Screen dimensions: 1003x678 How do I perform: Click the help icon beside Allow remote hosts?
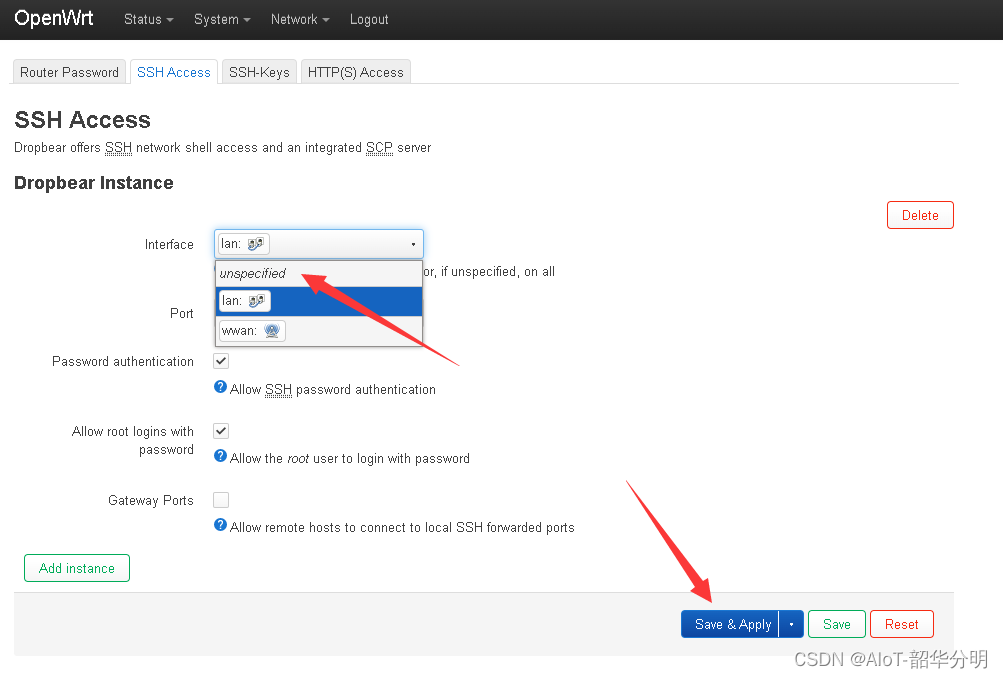[x=220, y=525]
